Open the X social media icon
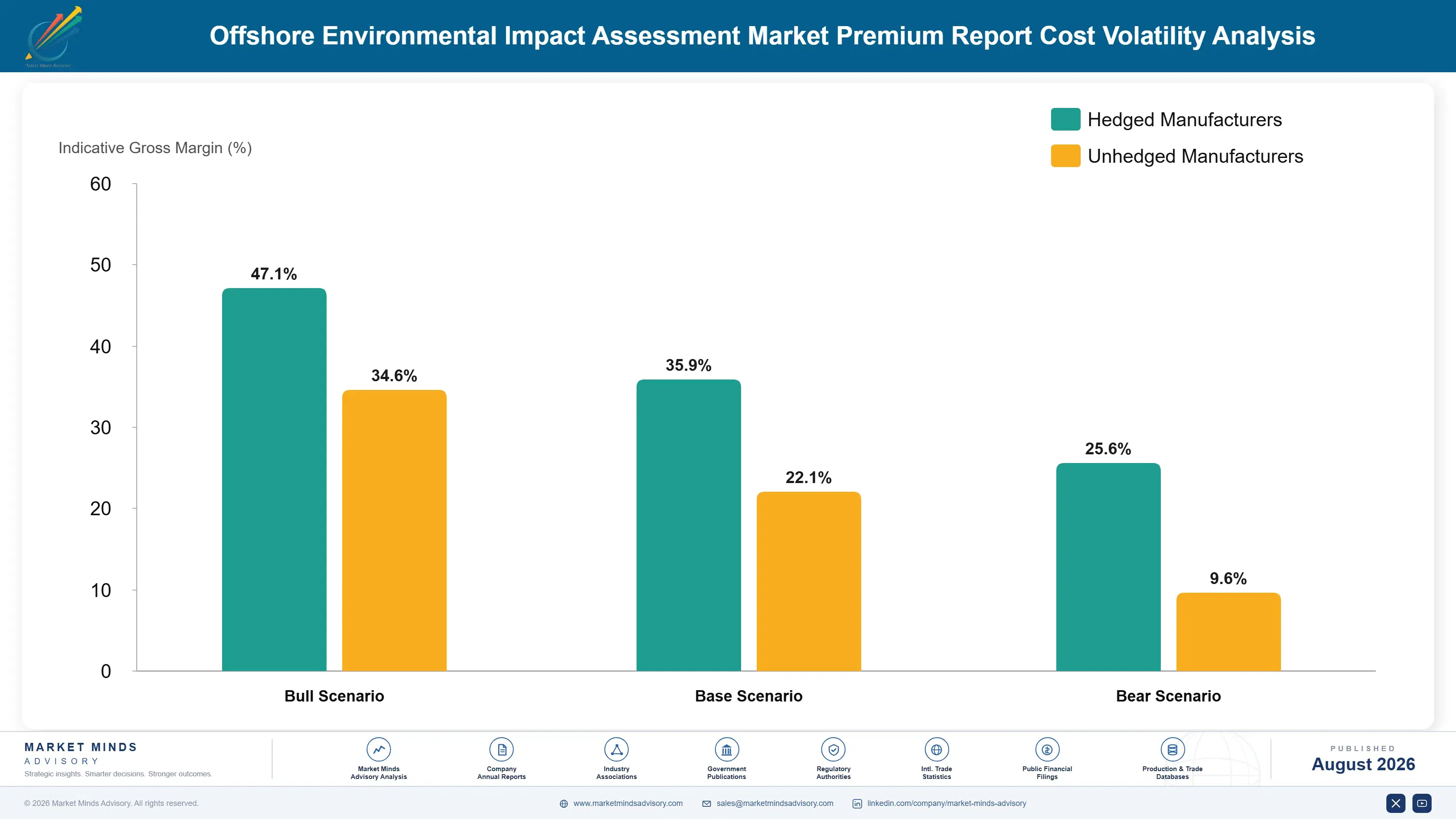 (1395, 803)
